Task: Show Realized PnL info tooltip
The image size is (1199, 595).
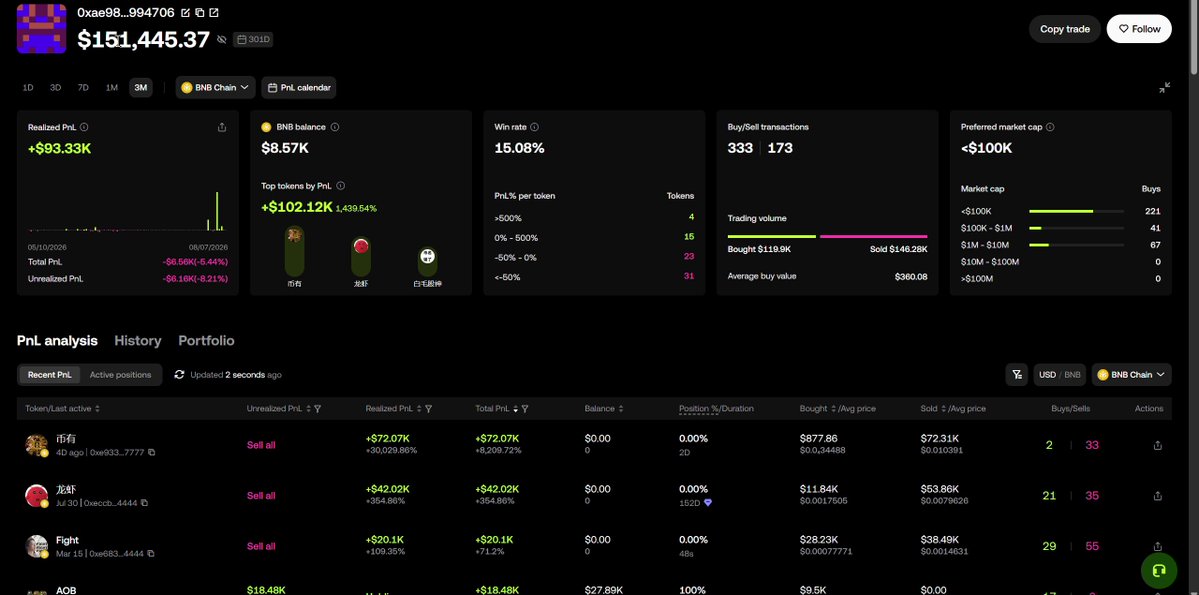Action: (84, 127)
